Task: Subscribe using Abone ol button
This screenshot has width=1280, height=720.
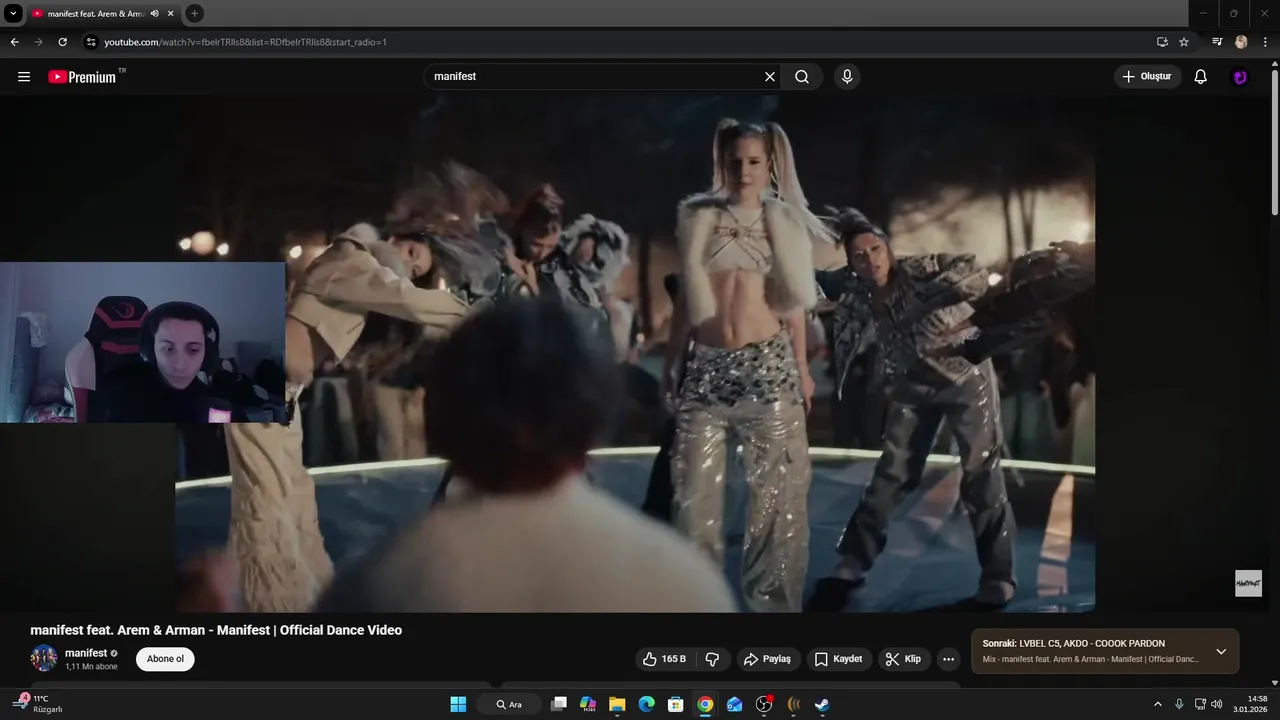Action: pyautogui.click(x=165, y=659)
